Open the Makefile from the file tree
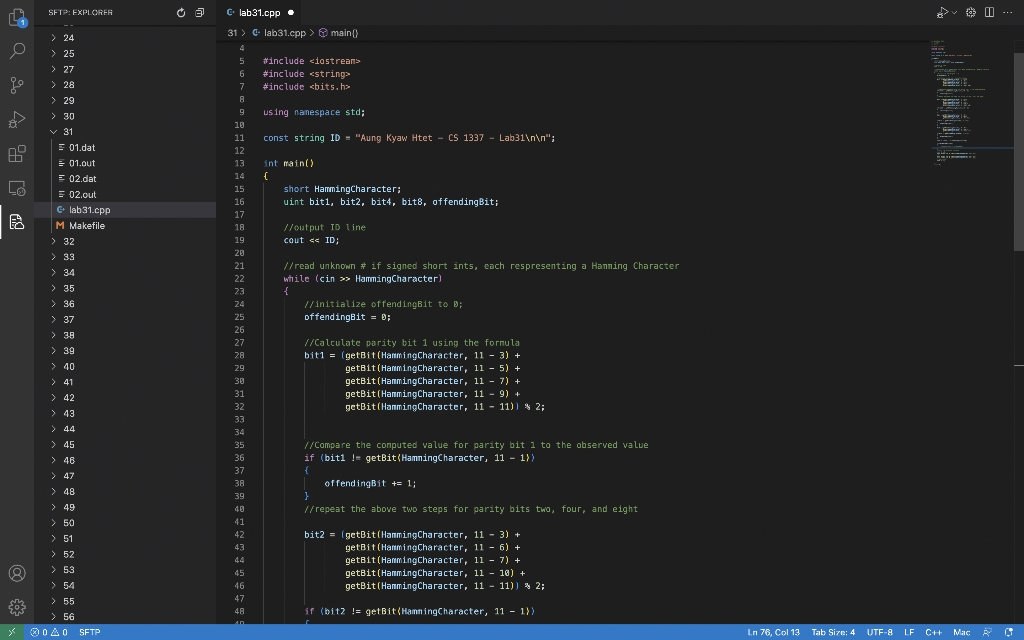This screenshot has height=640, width=1024. click(86, 226)
